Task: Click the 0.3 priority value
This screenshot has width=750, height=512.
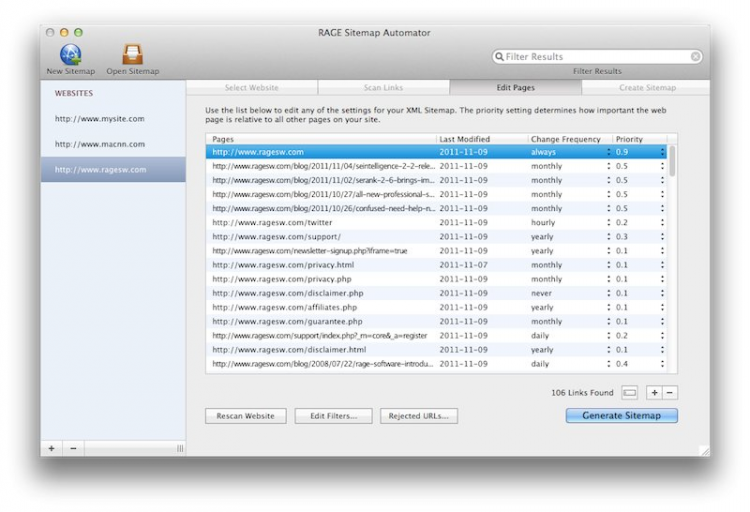Action: tap(621, 237)
